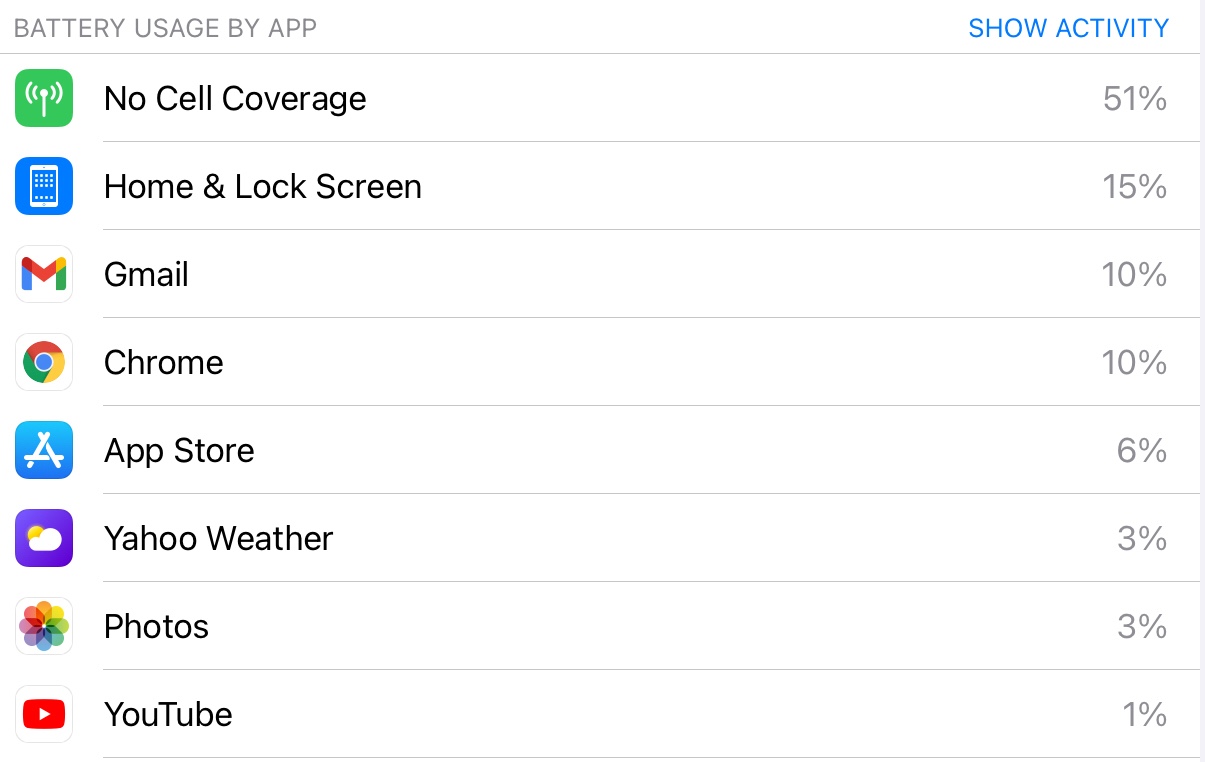
Task: Click the 15% Home & Lock Screen value
Action: (1134, 186)
